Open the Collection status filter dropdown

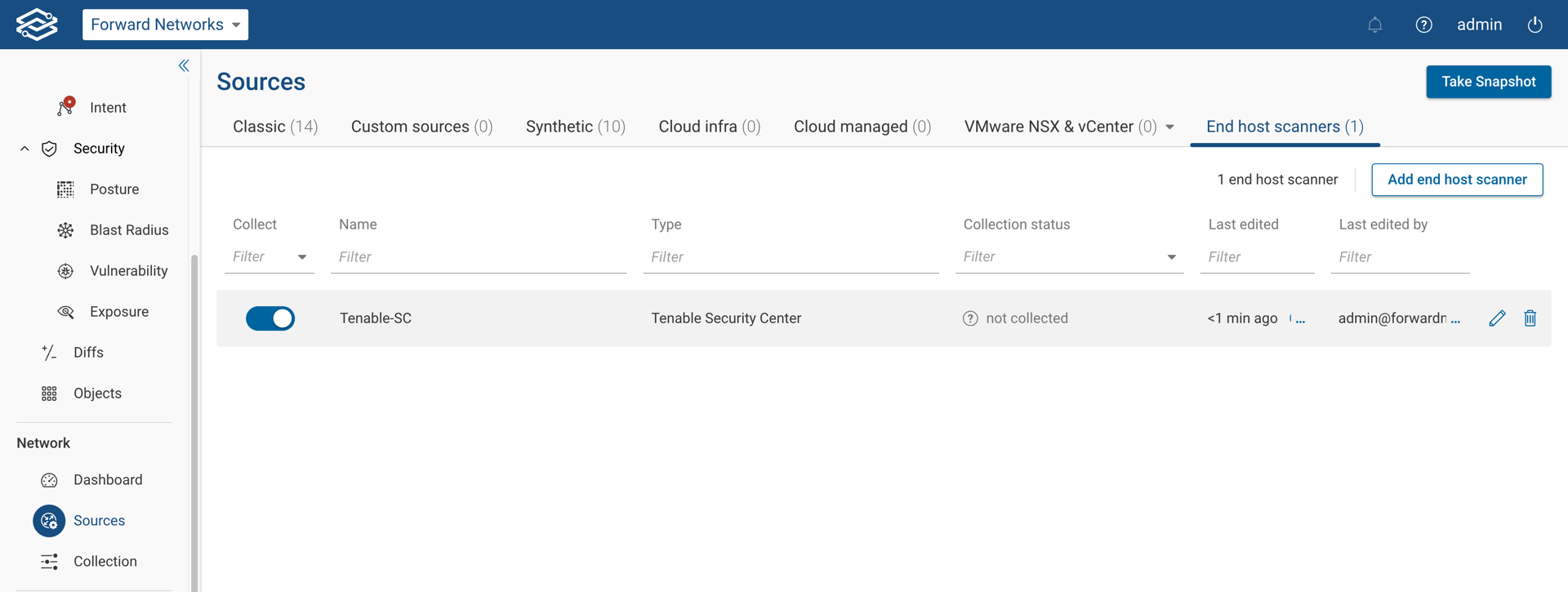[x=1171, y=257]
